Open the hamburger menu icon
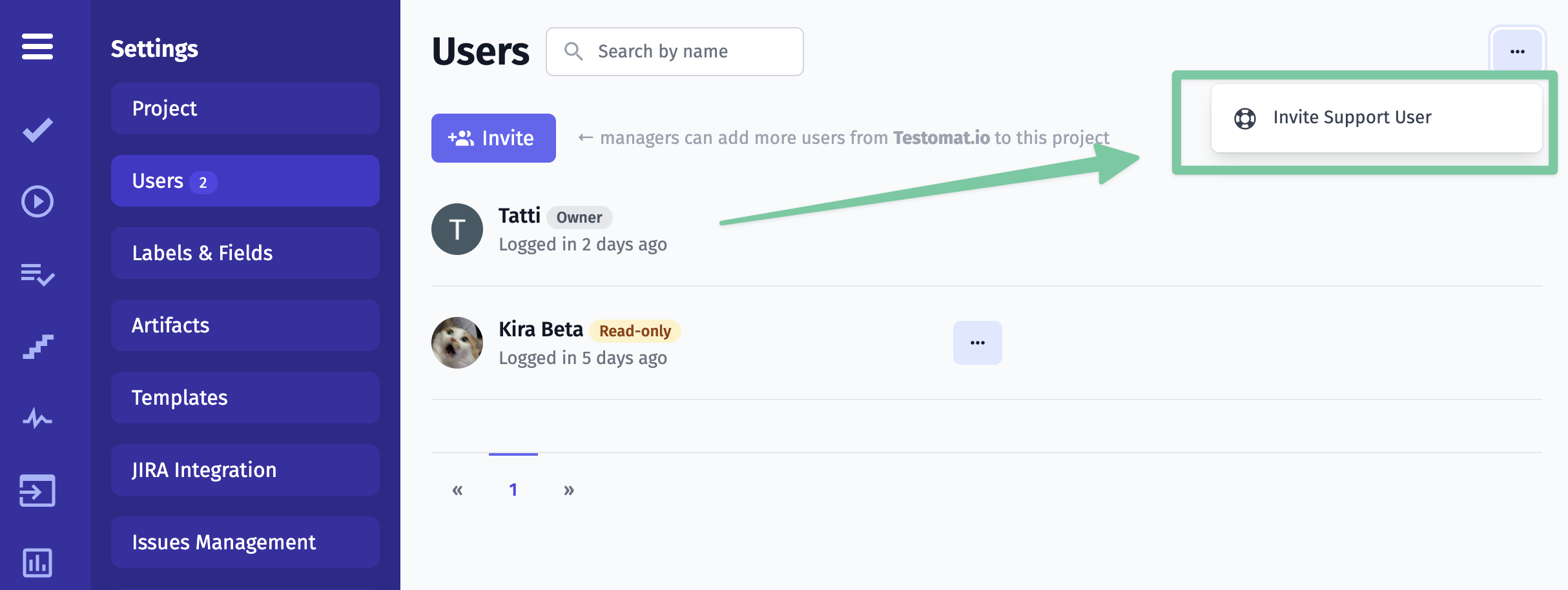This screenshot has height=590, width=1568. click(x=37, y=46)
